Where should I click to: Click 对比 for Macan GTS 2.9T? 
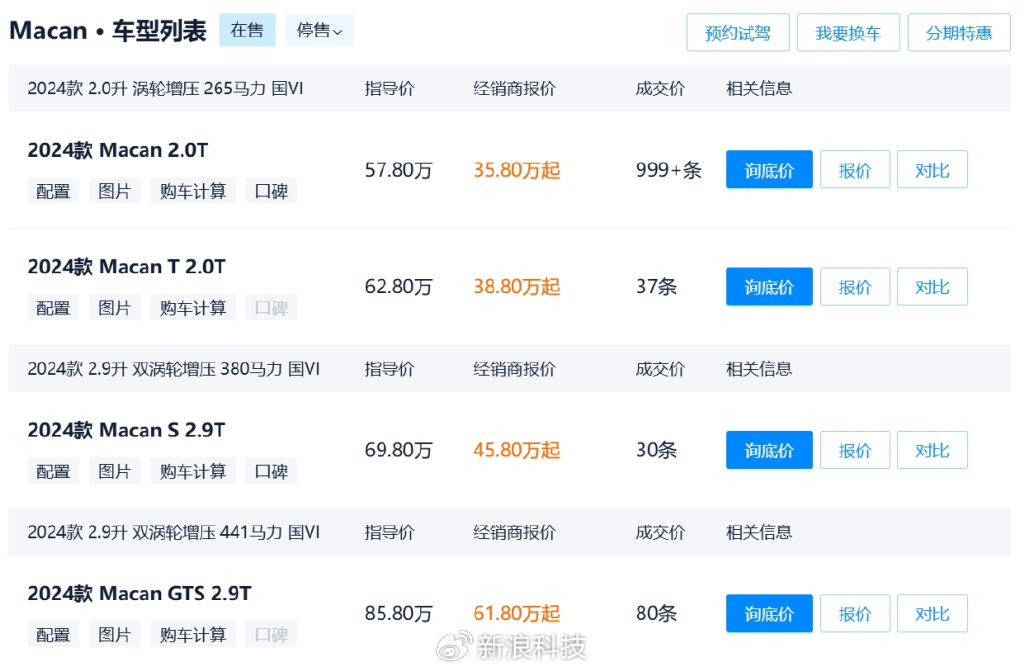pyautogui.click(x=932, y=614)
